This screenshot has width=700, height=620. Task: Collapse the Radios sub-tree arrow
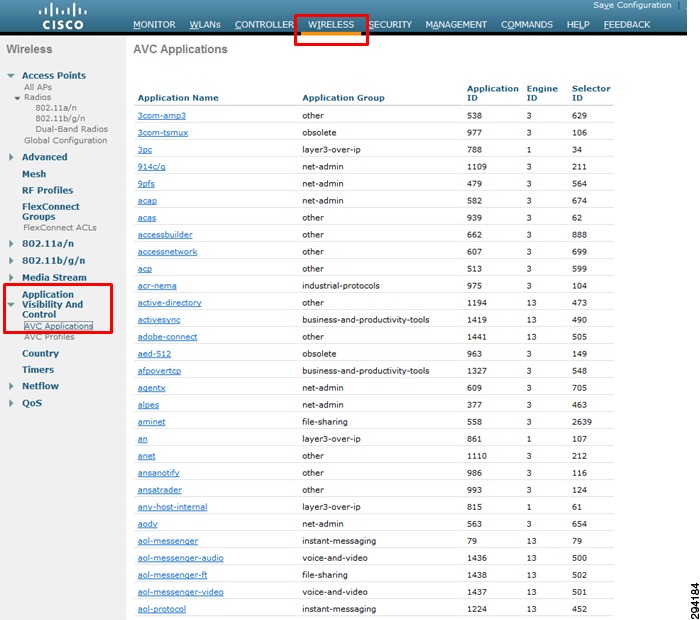[x=17, y=98]
